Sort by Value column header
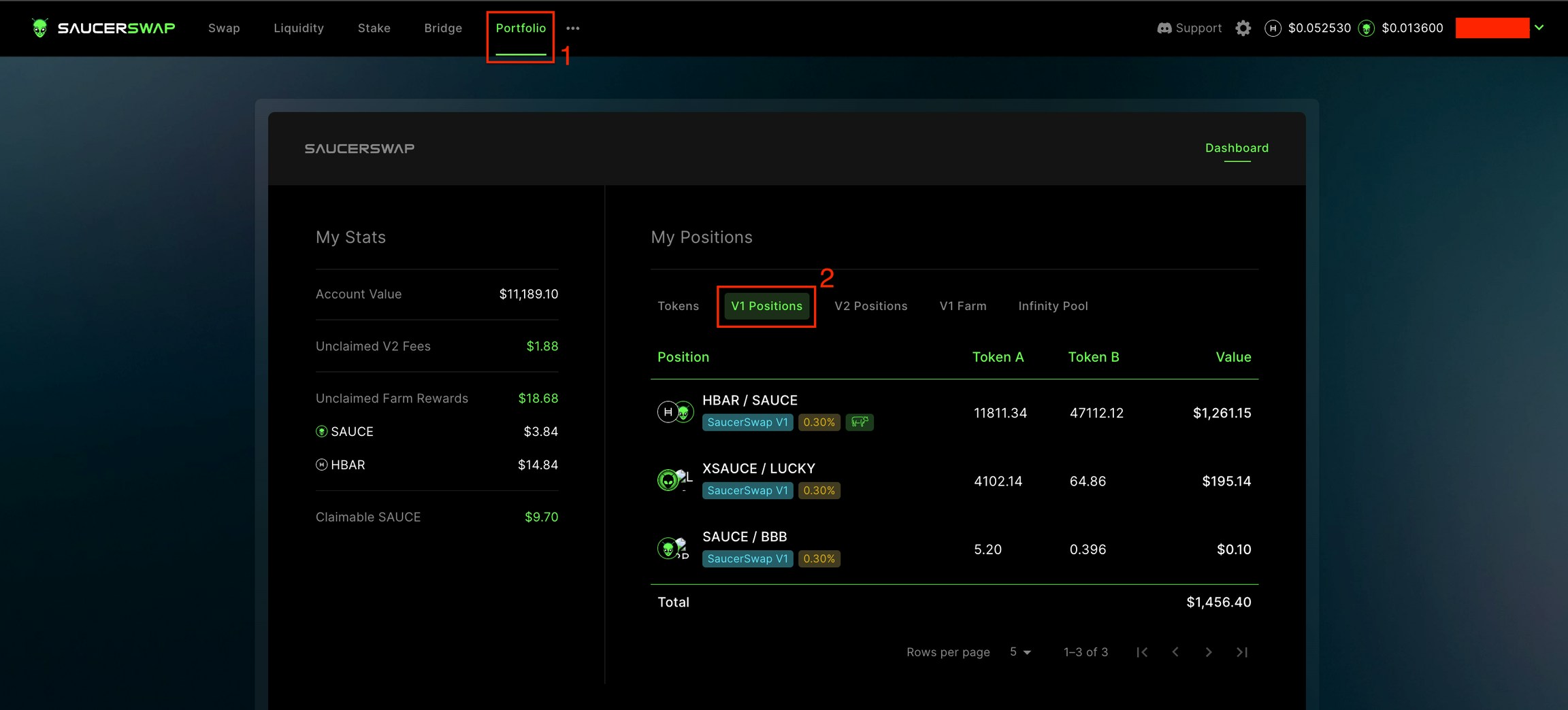The height and width of the screenshot is (710, 1568). (x=1233, y=357)
